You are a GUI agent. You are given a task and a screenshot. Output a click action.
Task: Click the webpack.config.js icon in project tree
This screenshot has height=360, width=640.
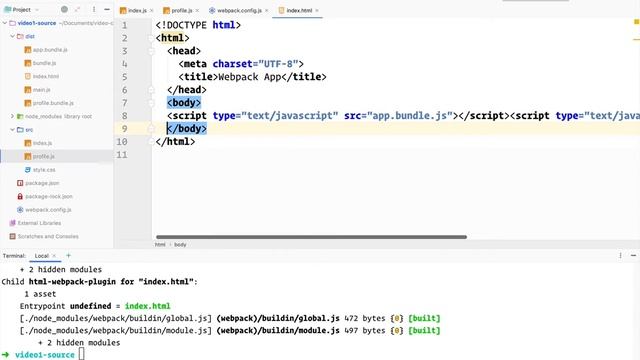(x=20, y=210)
